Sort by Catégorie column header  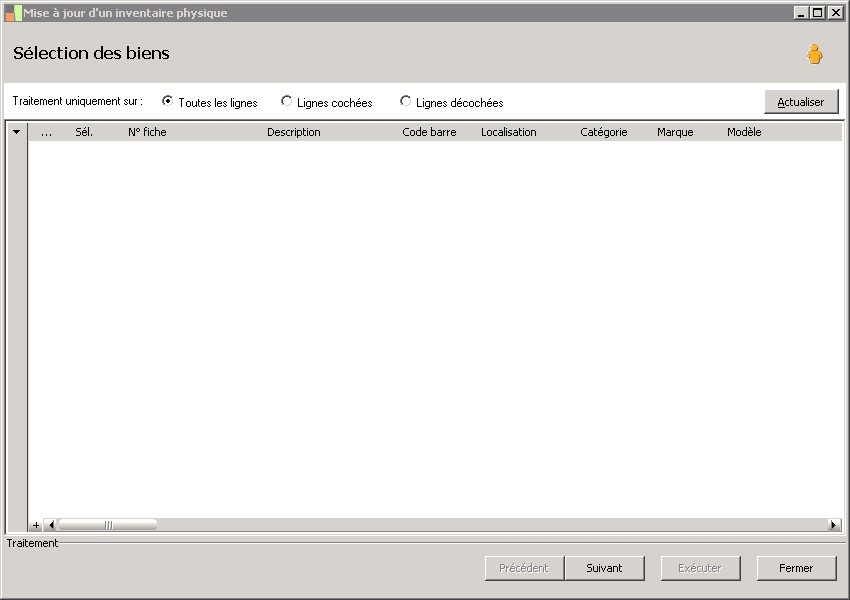(603, 132)
